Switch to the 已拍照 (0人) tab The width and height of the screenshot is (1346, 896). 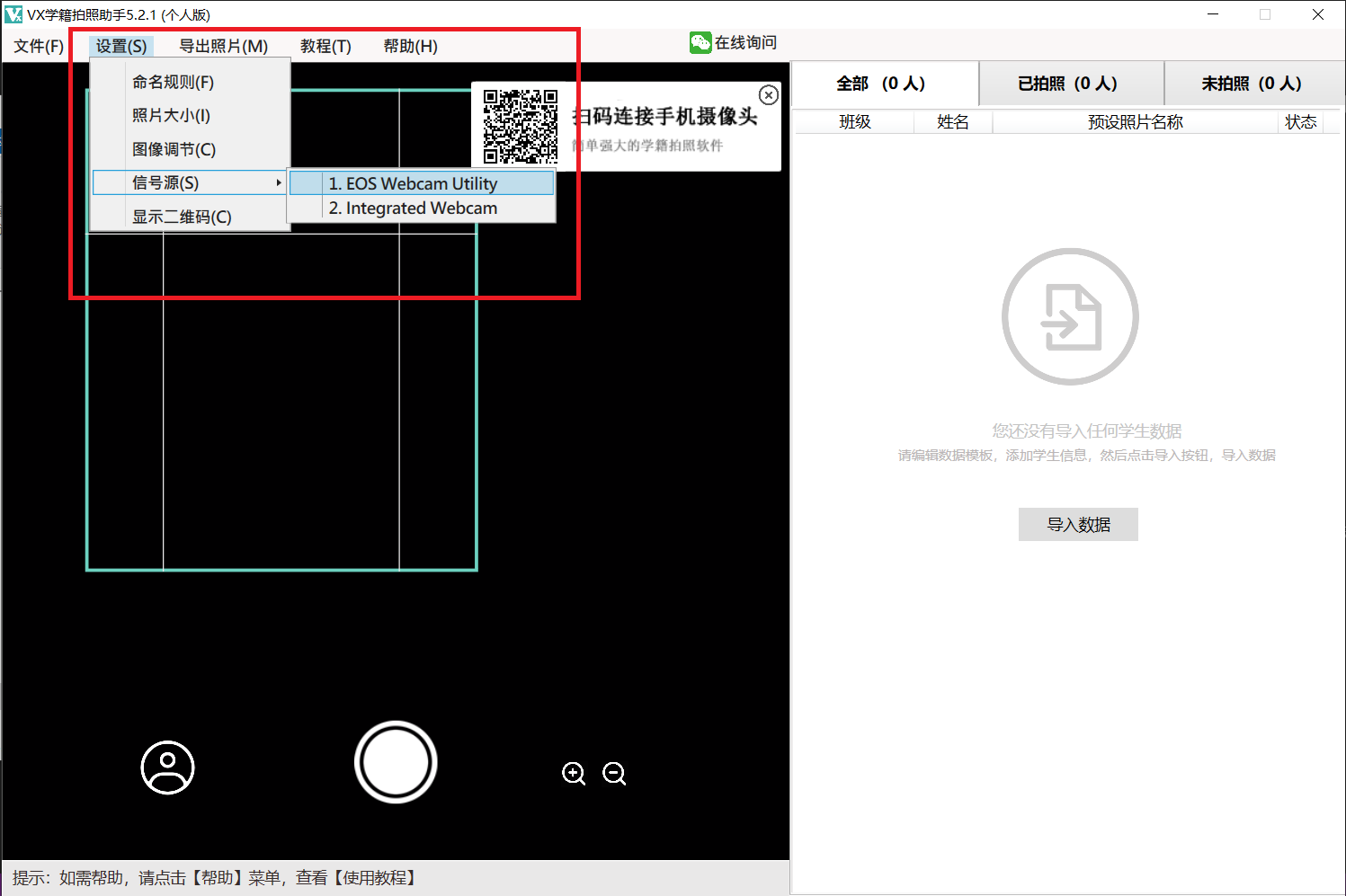point(1071,84)
